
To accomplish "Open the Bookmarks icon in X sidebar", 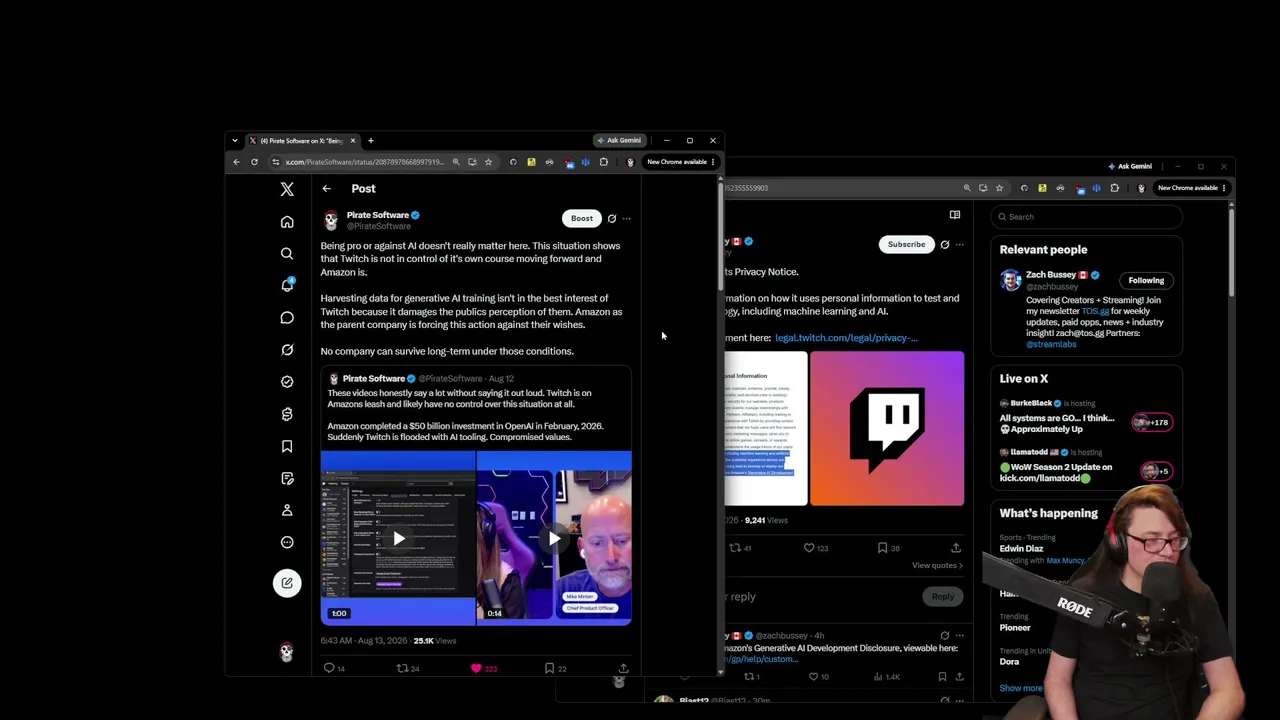I will tap(287, 446).
